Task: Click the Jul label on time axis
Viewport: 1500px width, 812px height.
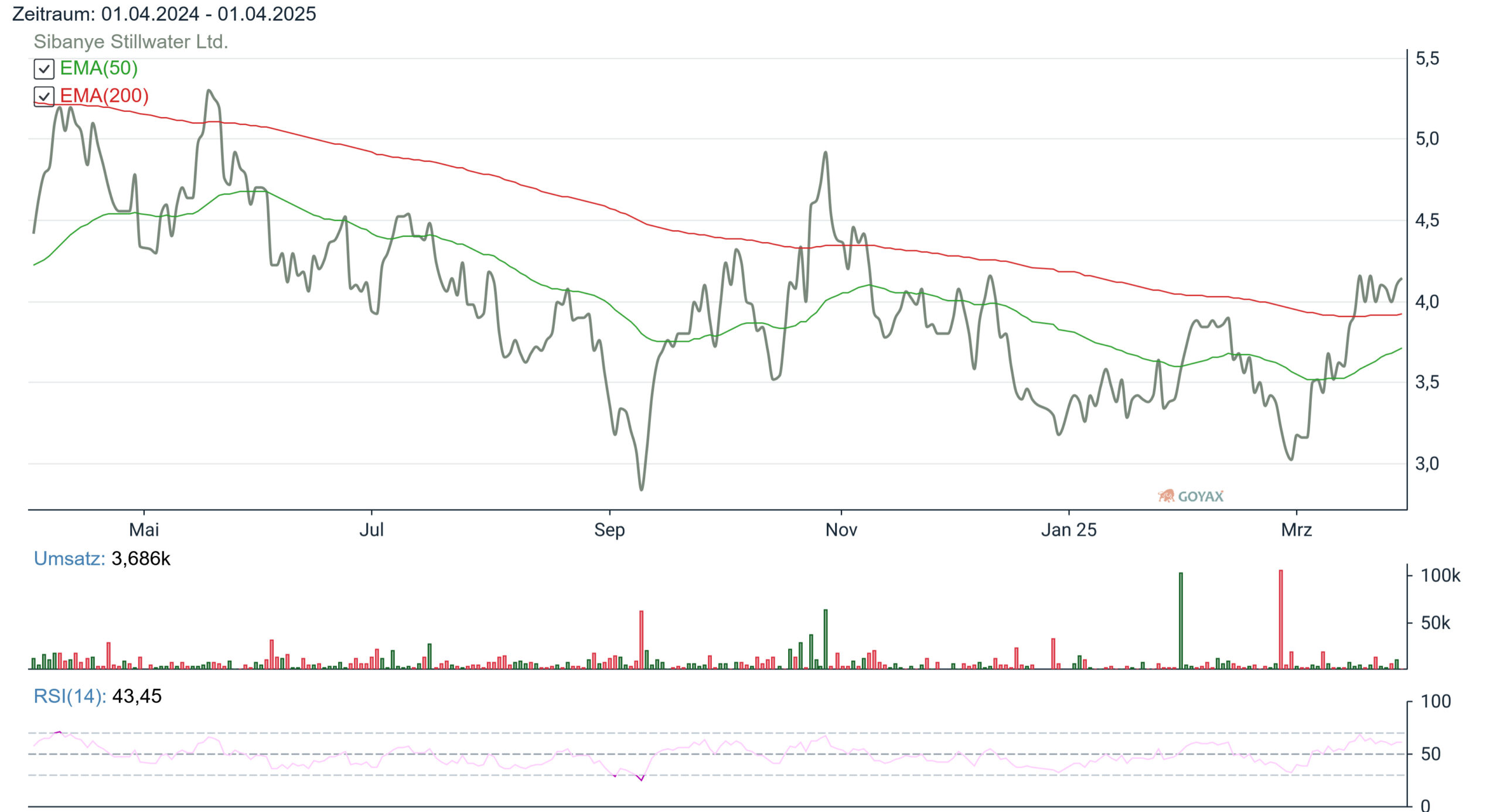Action: (371, 530)
